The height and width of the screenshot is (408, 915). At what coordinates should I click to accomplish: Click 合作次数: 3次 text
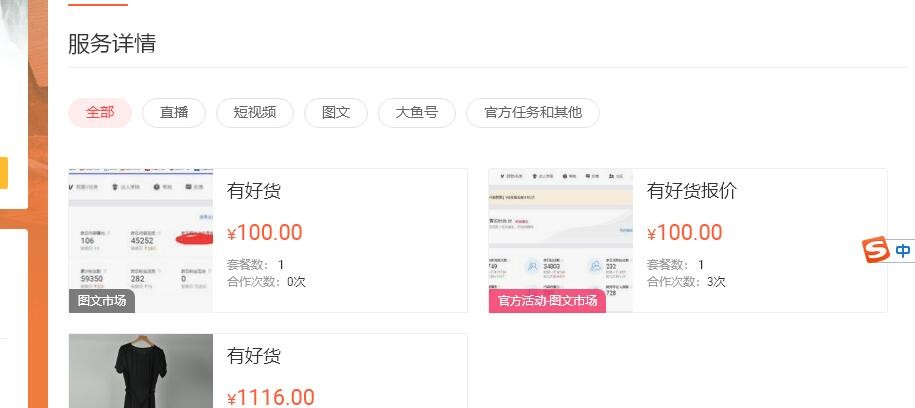click(686, 282)
